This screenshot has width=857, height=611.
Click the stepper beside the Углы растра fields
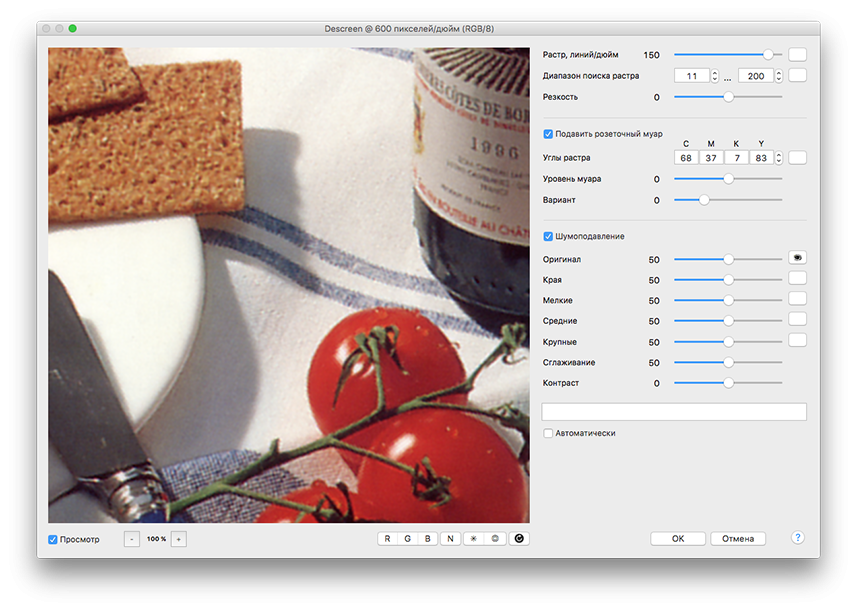tap(779, 158)
